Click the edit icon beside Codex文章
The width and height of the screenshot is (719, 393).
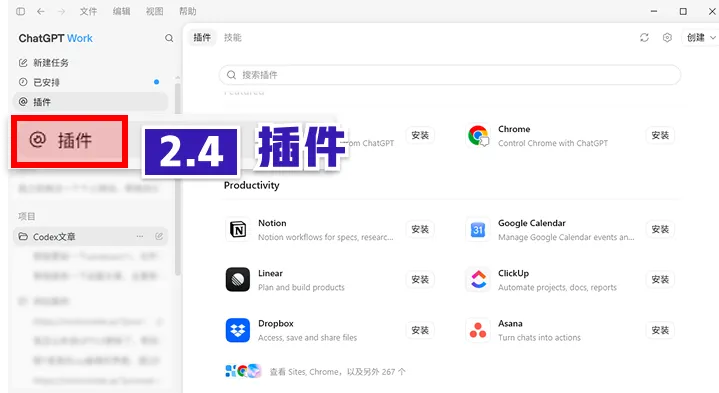(159, 237)
